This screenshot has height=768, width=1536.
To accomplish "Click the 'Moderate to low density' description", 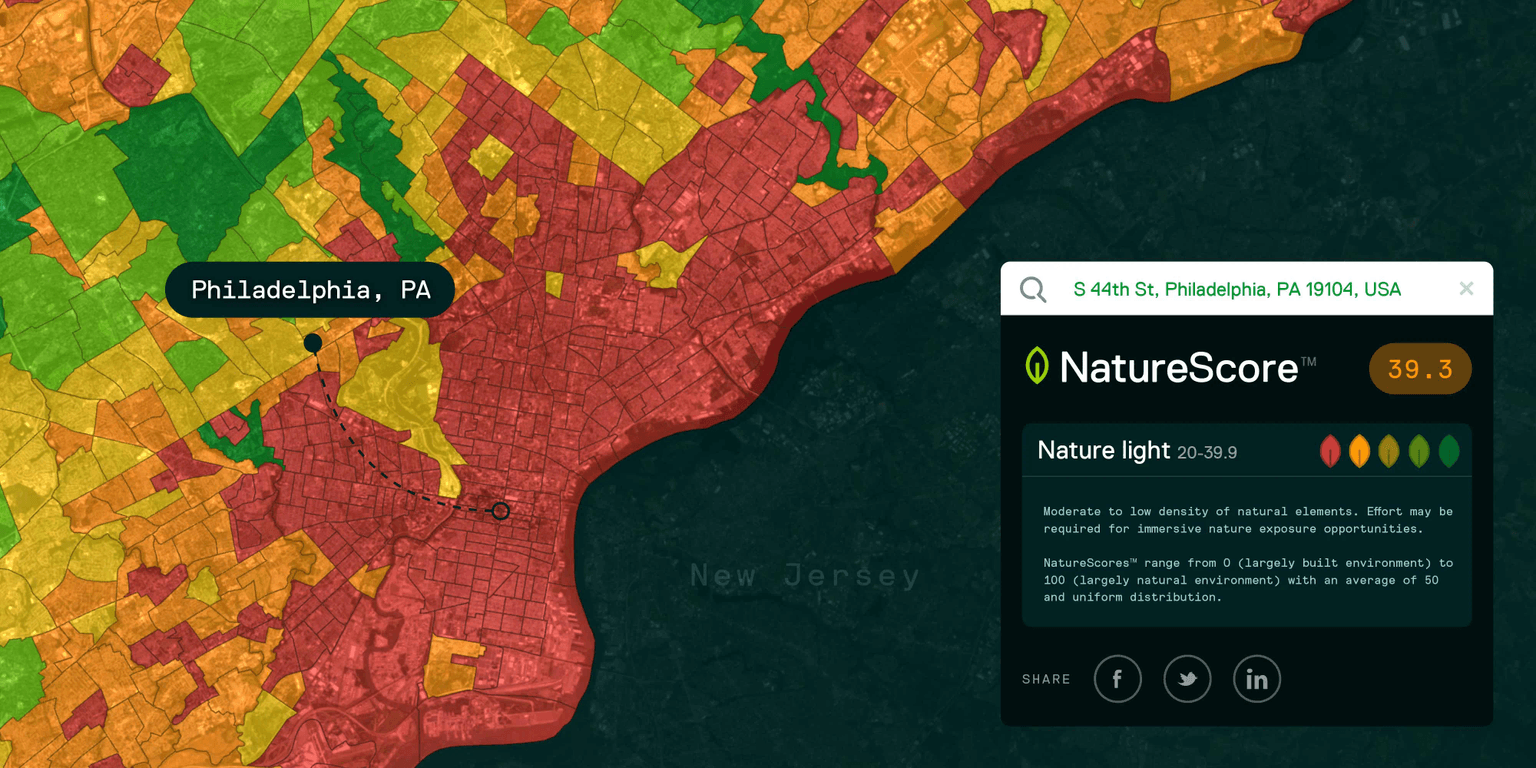I will point(1248,520).
